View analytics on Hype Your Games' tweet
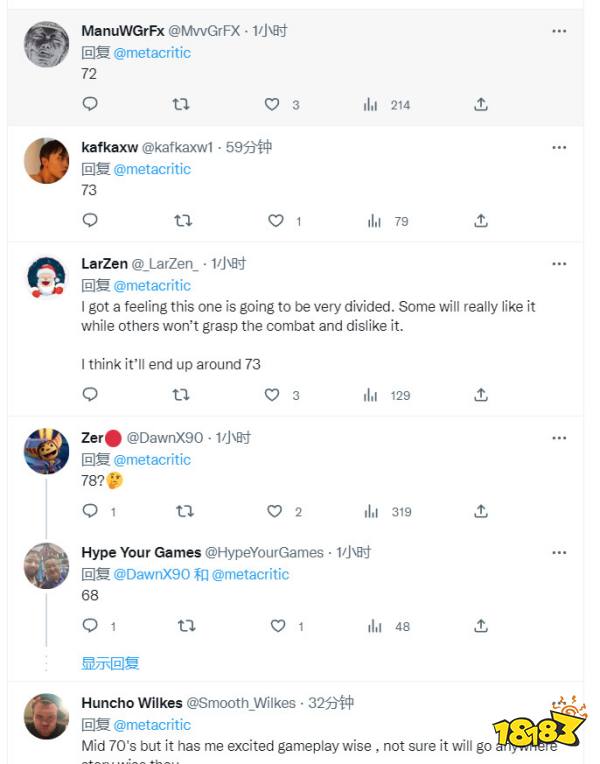 point(372,626)
